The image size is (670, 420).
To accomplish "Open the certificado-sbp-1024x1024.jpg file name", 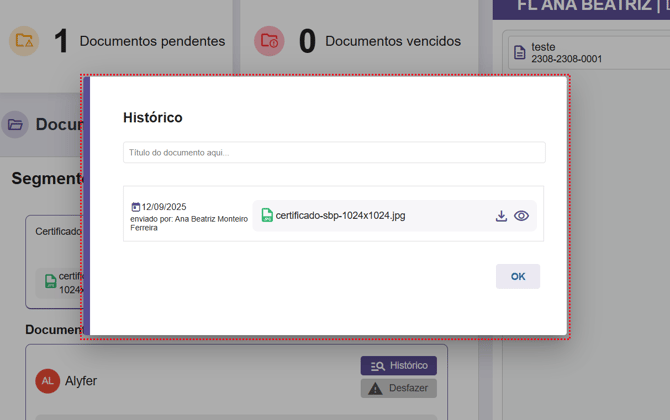I will click(x=340, y=216).
